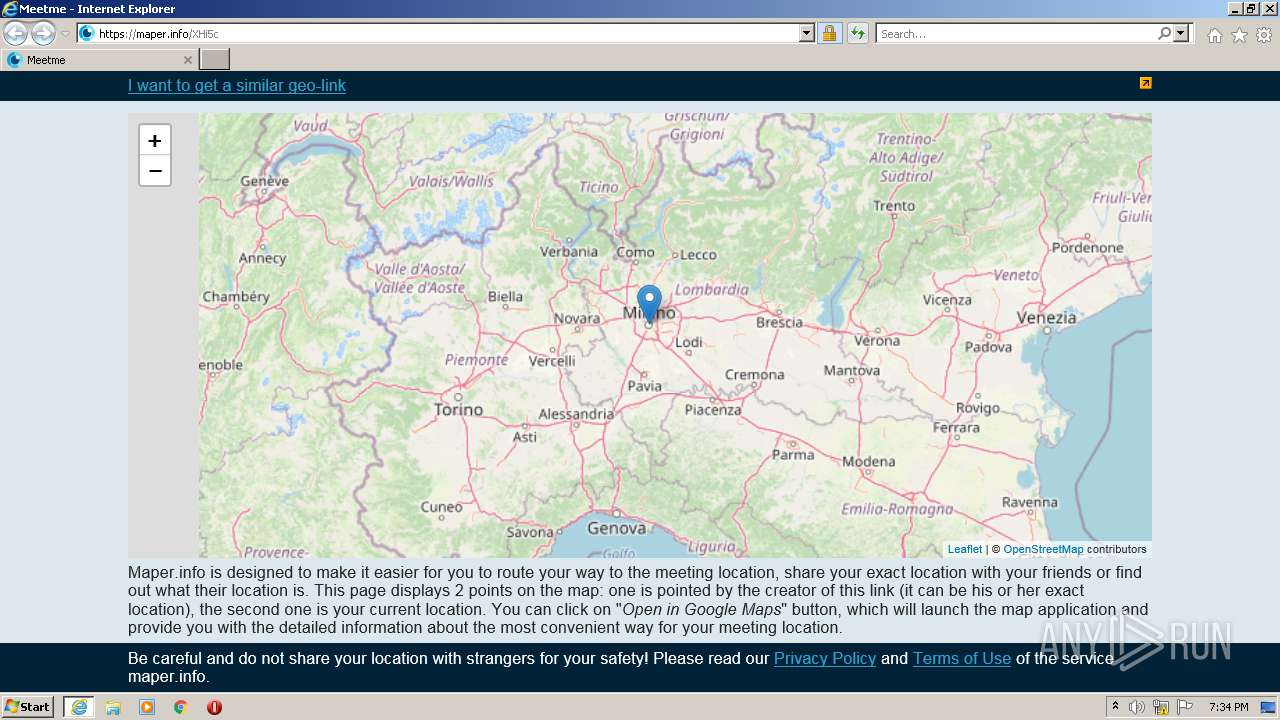Click the Action Center flag icon
Screen dimensions: 1280x720
[x=1185, y=707]
